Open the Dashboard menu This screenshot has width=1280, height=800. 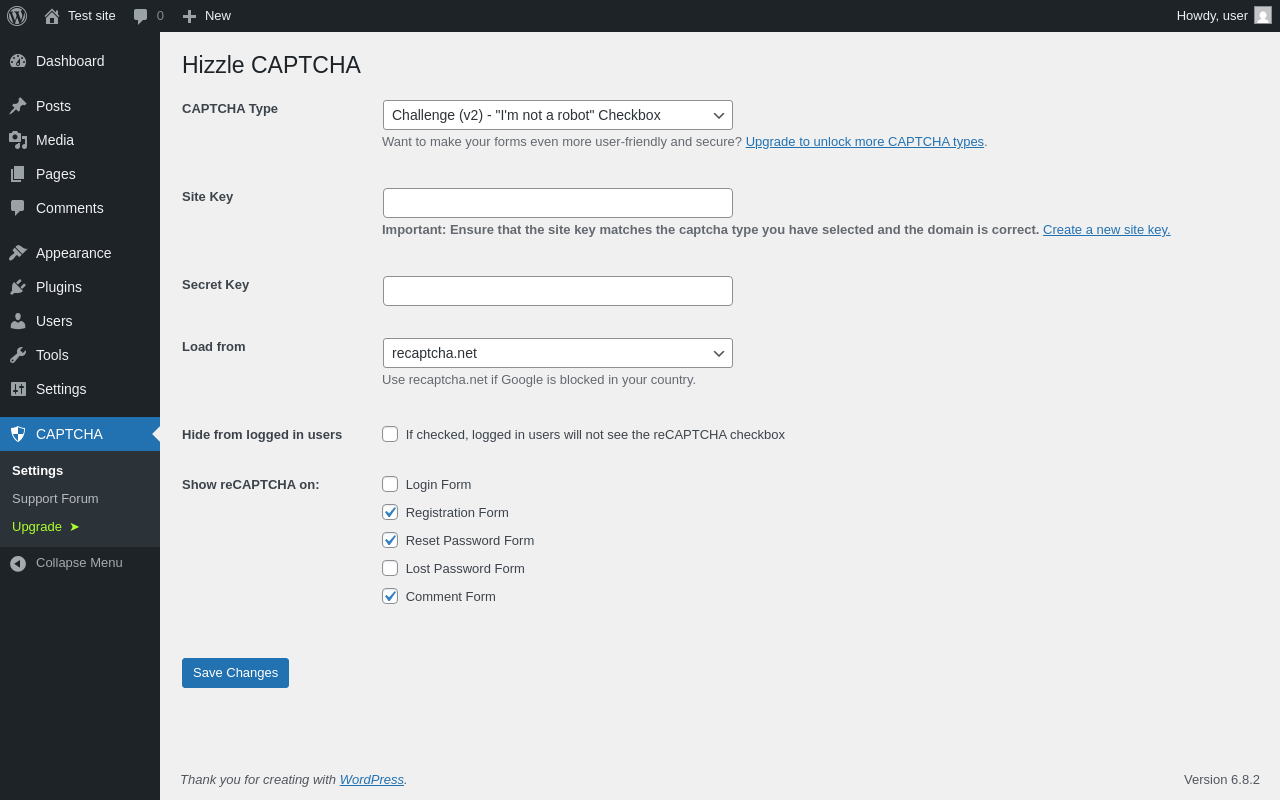point(80,61)
